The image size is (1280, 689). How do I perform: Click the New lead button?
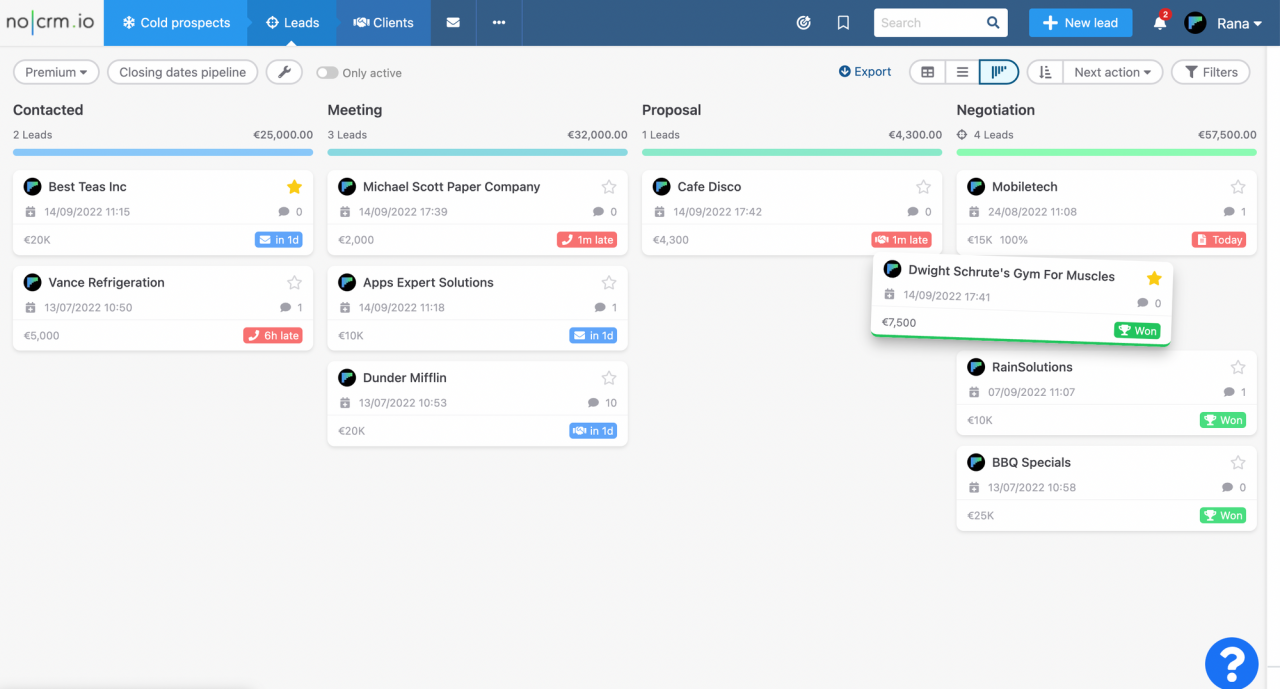click(1080, 21)
